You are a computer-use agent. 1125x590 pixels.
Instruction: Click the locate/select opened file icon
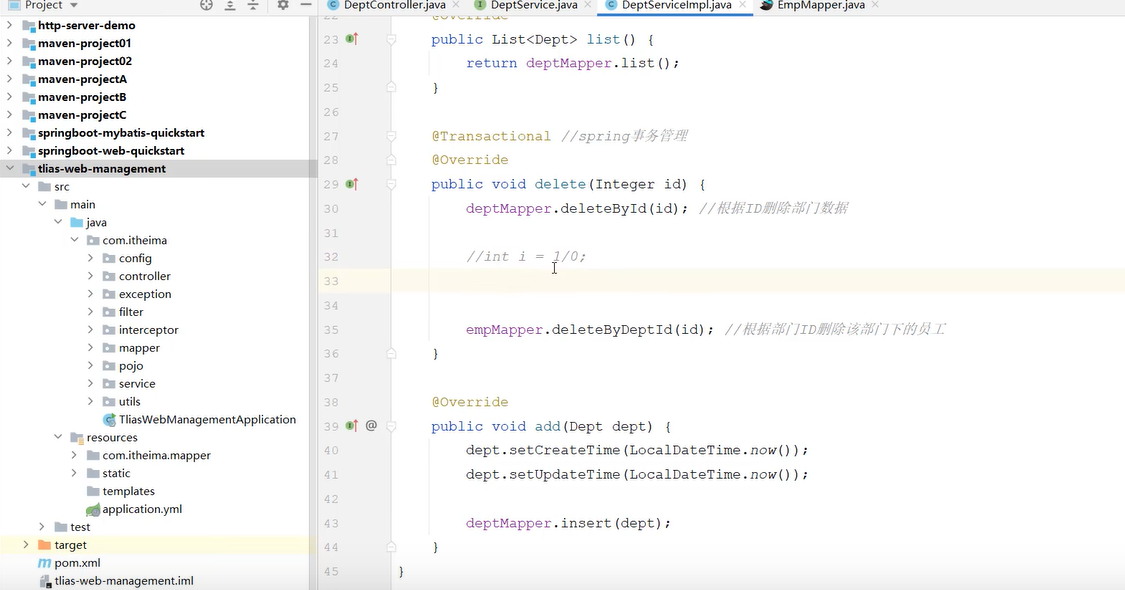tap(207, 5)
